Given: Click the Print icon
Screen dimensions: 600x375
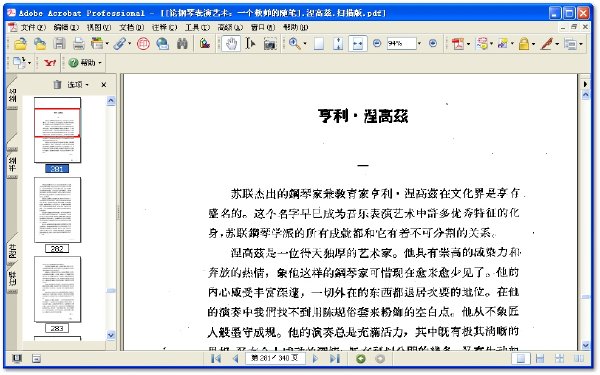Looking at the screenshot, I should 79,44.
